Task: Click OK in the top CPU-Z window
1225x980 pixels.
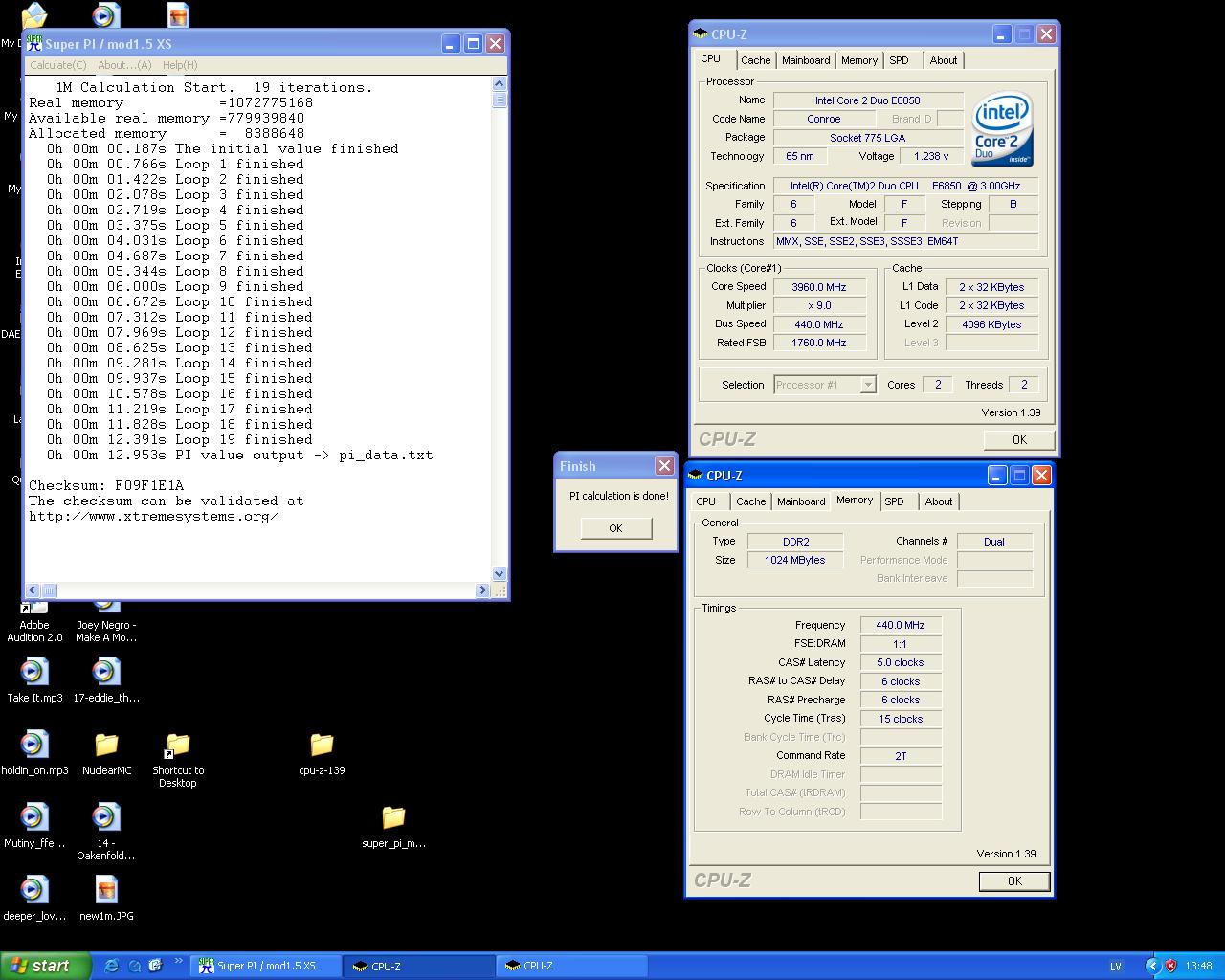Action: click(x=1019, y=440)
